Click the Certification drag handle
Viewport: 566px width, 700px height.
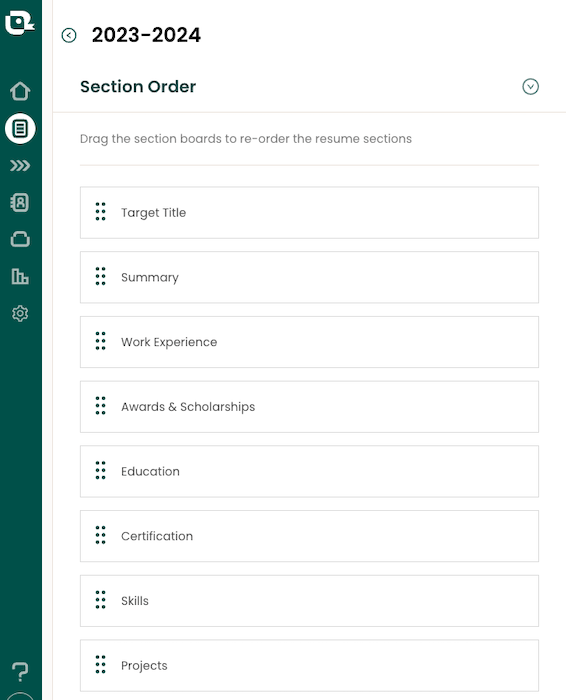click(100, 535)
